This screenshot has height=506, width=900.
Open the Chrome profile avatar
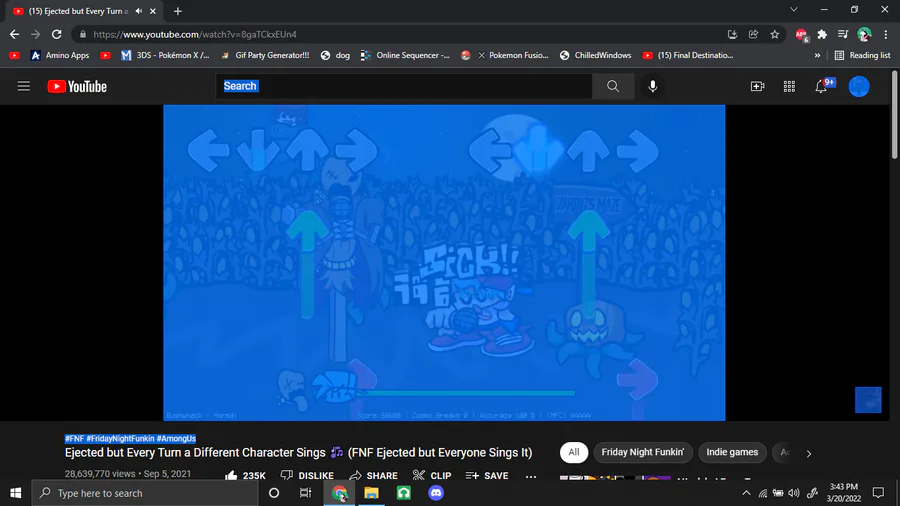point(864,34)
